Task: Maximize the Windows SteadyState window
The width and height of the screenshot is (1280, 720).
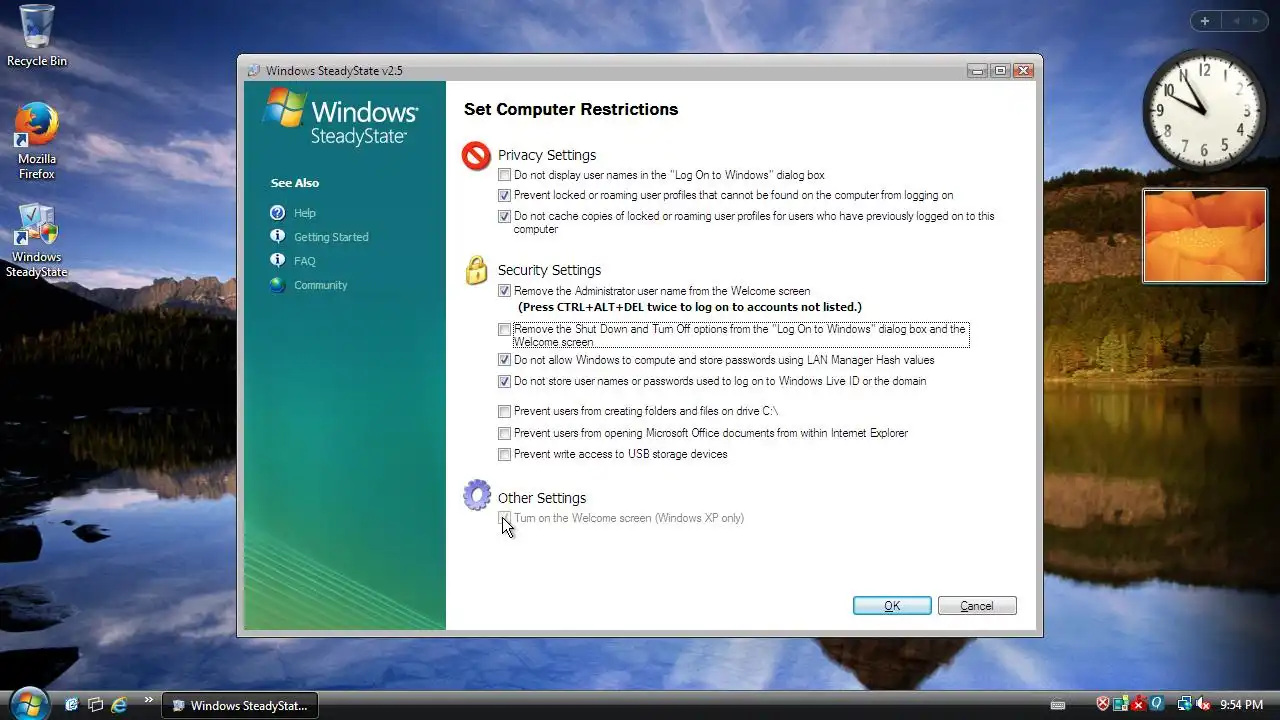Action: [999, 71]
